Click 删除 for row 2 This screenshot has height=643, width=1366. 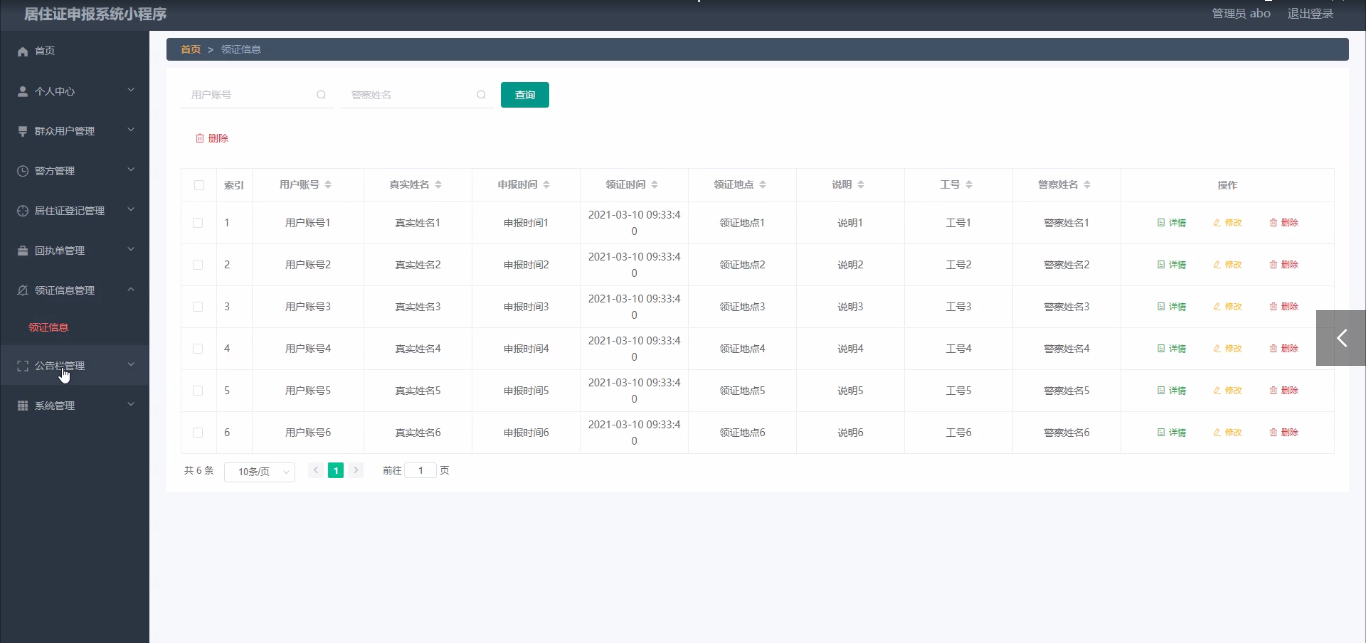(x=1284, y=265)
